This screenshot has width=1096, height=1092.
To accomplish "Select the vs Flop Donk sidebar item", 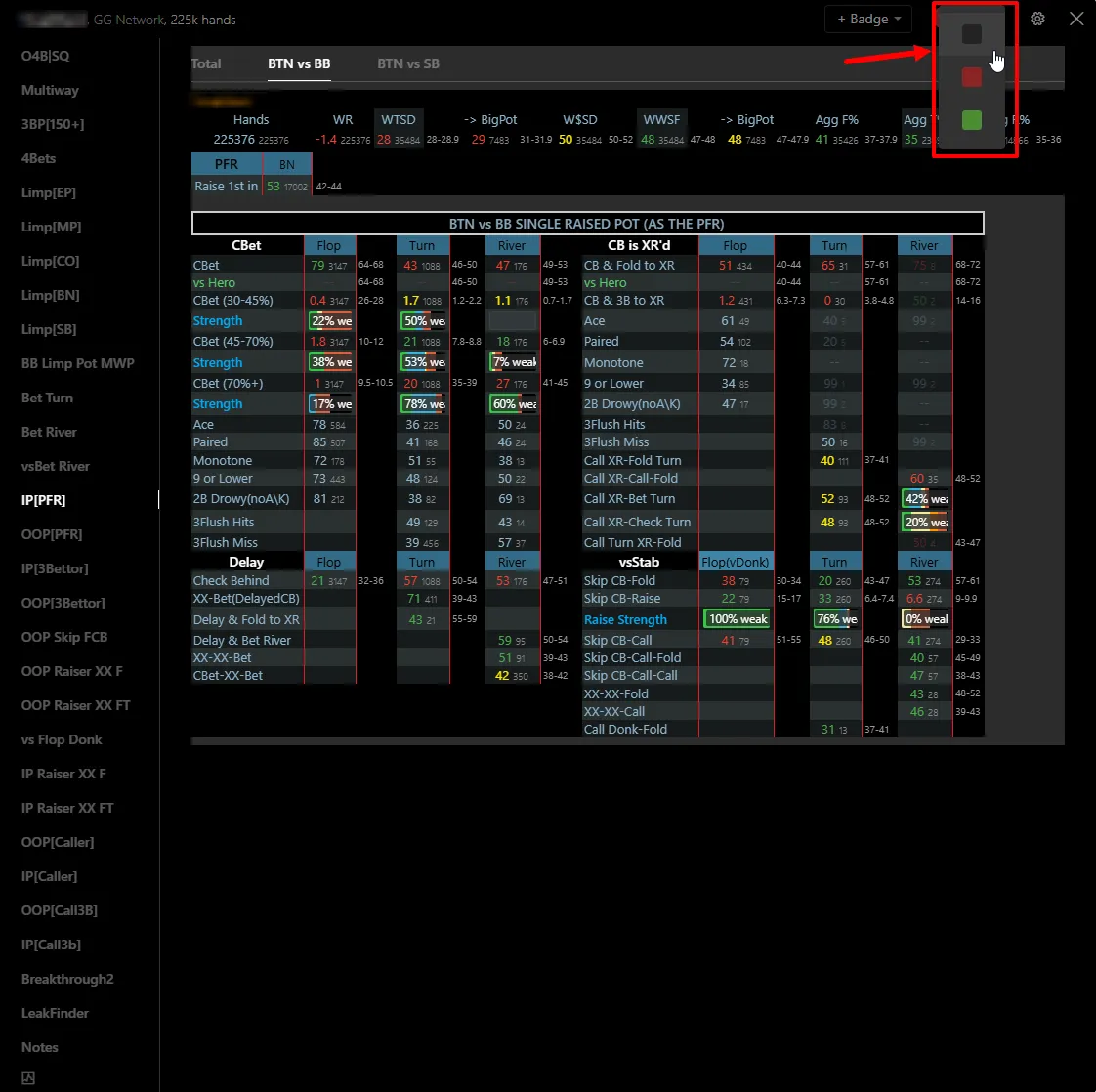I will click(62, 739).
